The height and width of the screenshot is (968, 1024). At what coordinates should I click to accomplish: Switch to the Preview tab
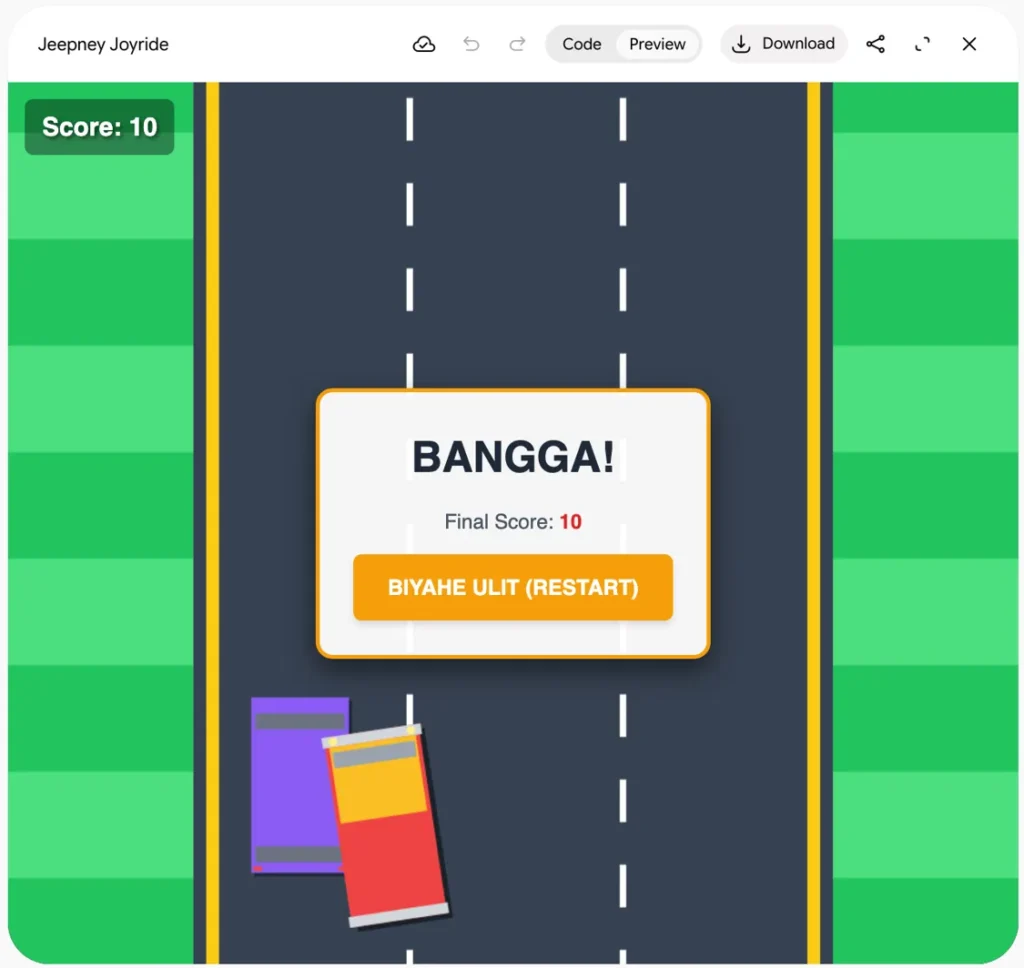point(657,44)
